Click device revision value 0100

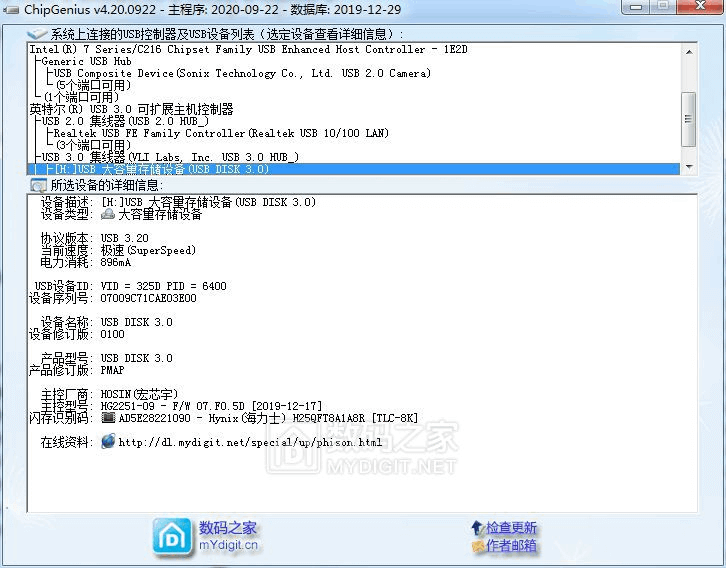[113, 334]
